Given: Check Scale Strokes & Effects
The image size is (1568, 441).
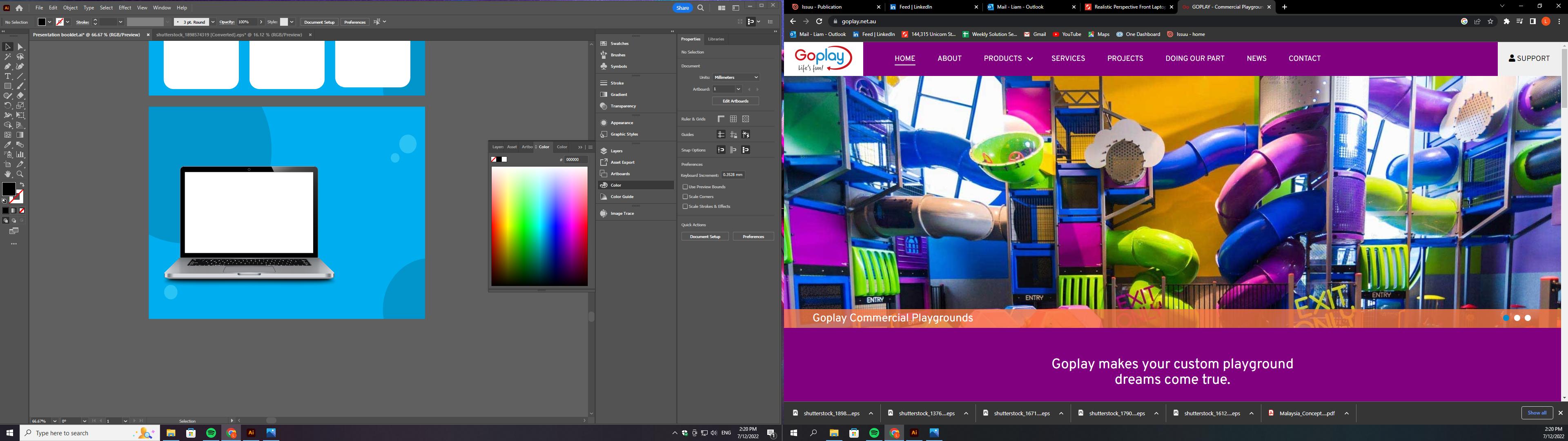Looking at the screenshot, I should point(686,207).
